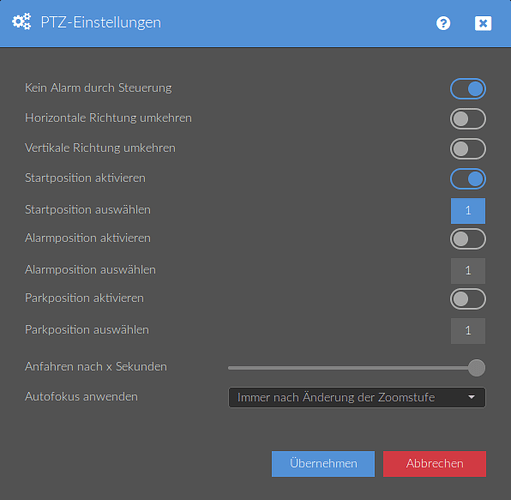Select the Startposition auswählen number box
Viewport: 511px width, 500px height.
468,211
